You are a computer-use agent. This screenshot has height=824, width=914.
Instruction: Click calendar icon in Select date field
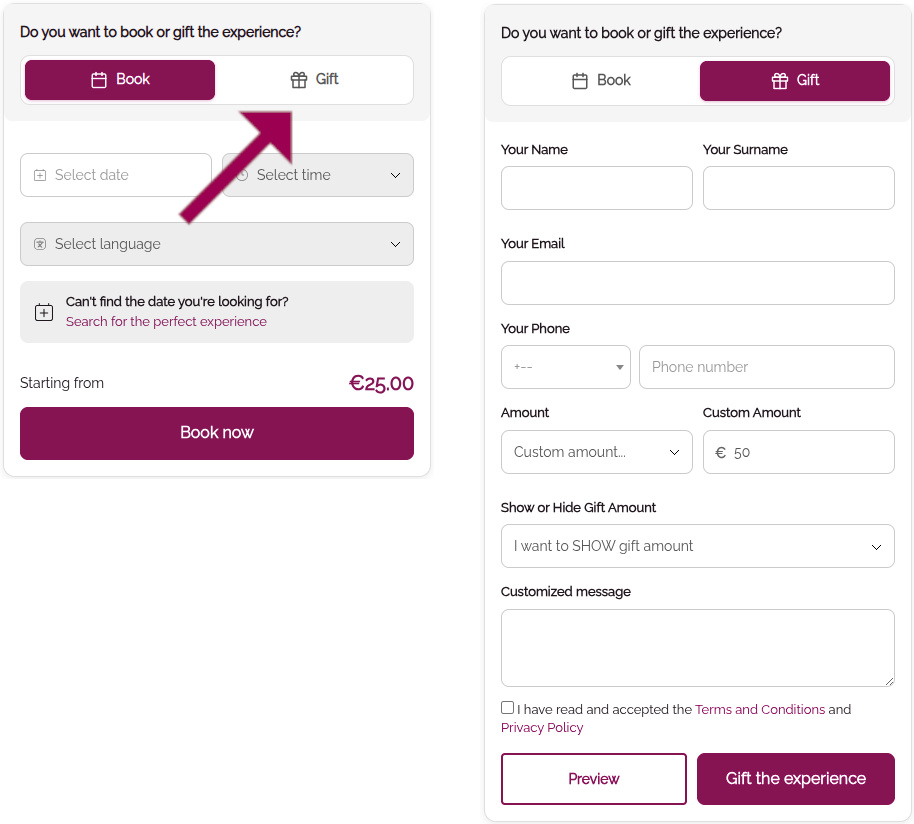(x=40, y=175)
